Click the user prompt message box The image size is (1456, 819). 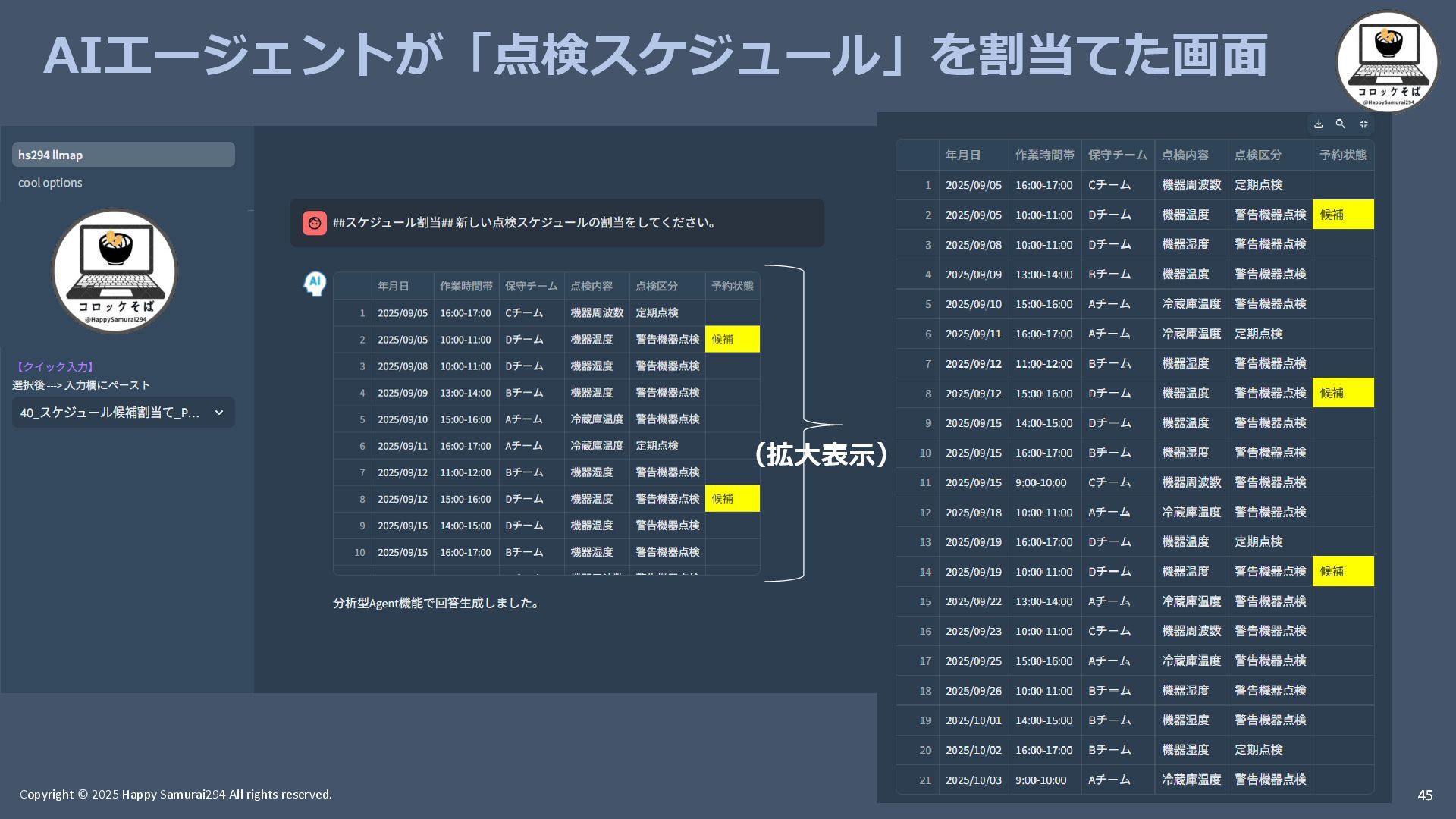(557, 223)
